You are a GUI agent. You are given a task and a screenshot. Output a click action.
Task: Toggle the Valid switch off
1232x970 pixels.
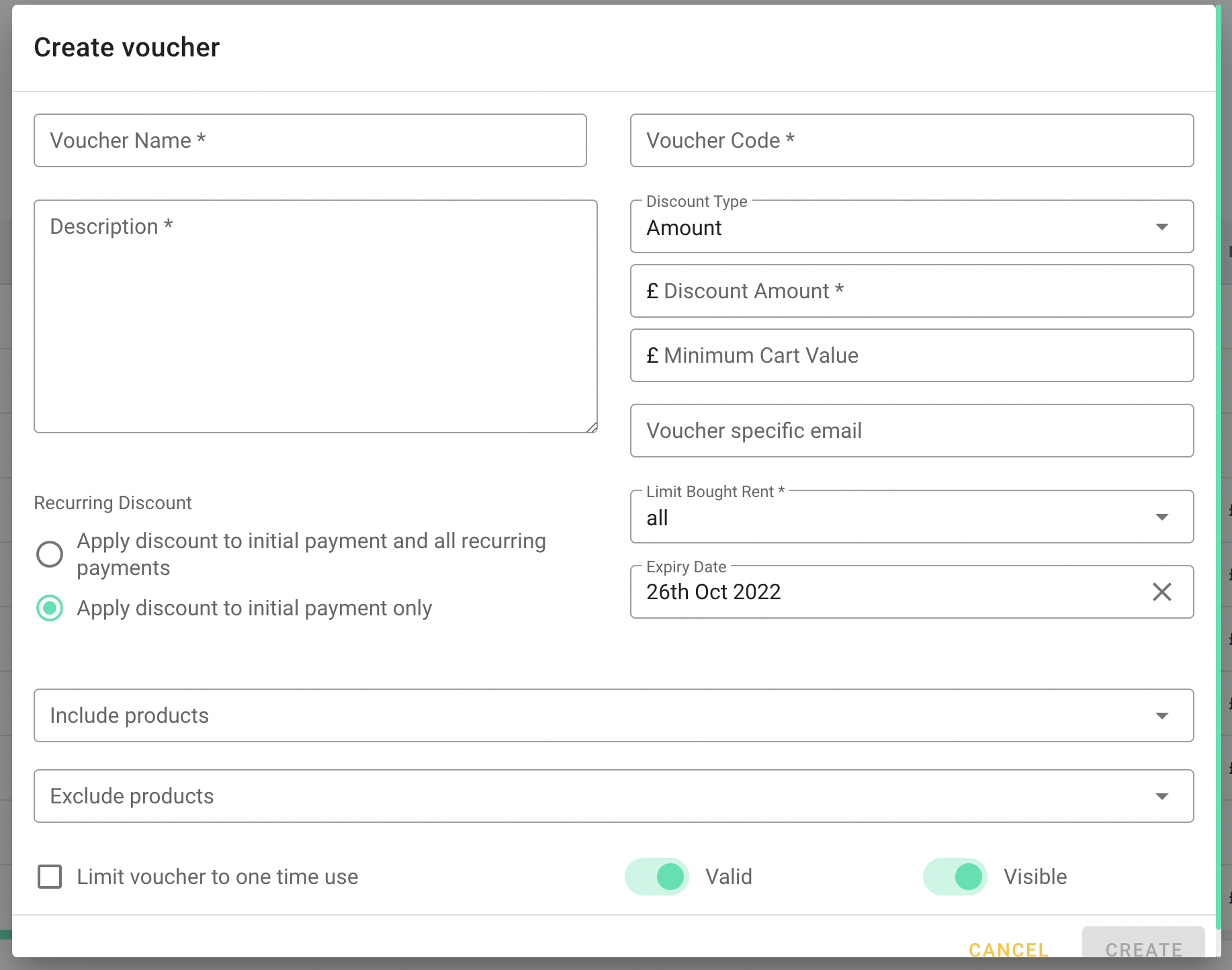pyautogui.click(x=657, y=877)
